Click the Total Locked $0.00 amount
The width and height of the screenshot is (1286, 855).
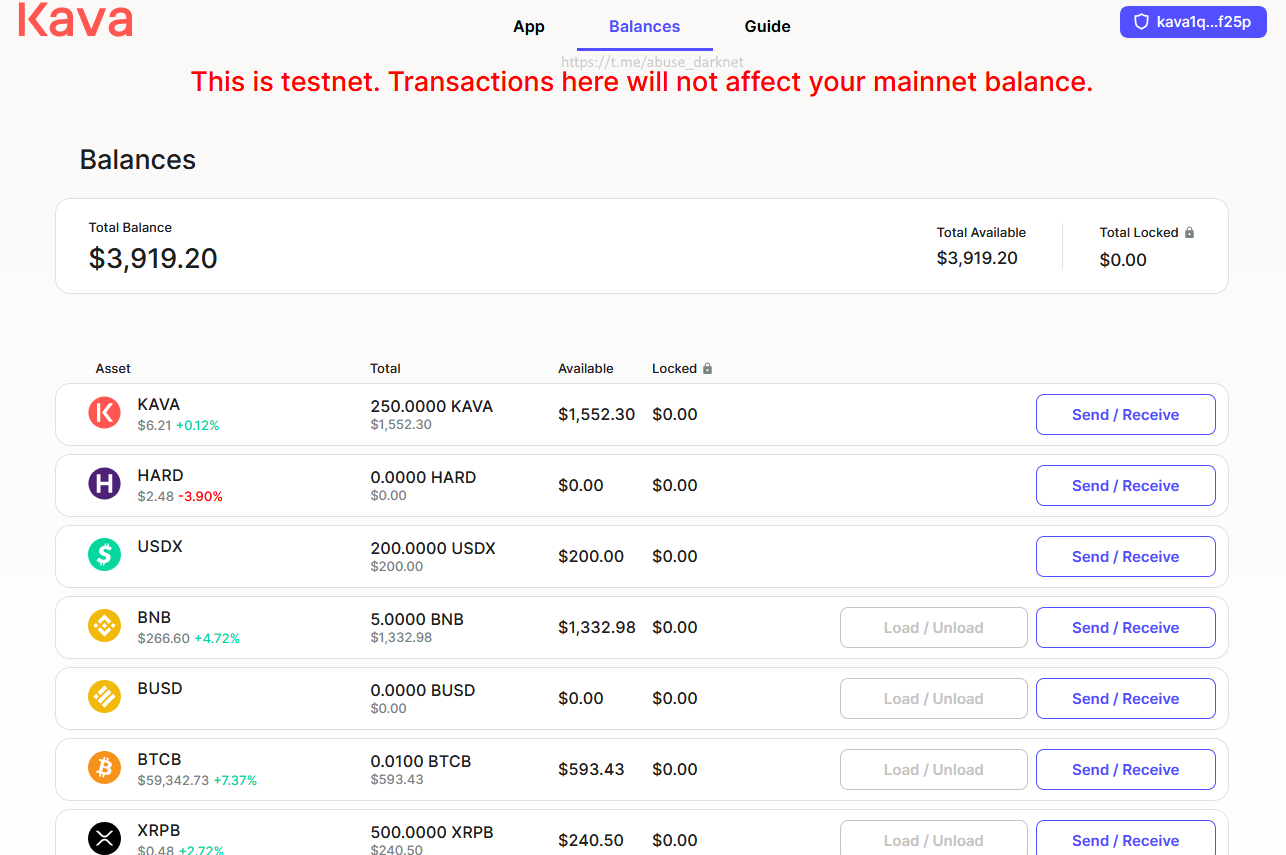tap(1123, 260)
